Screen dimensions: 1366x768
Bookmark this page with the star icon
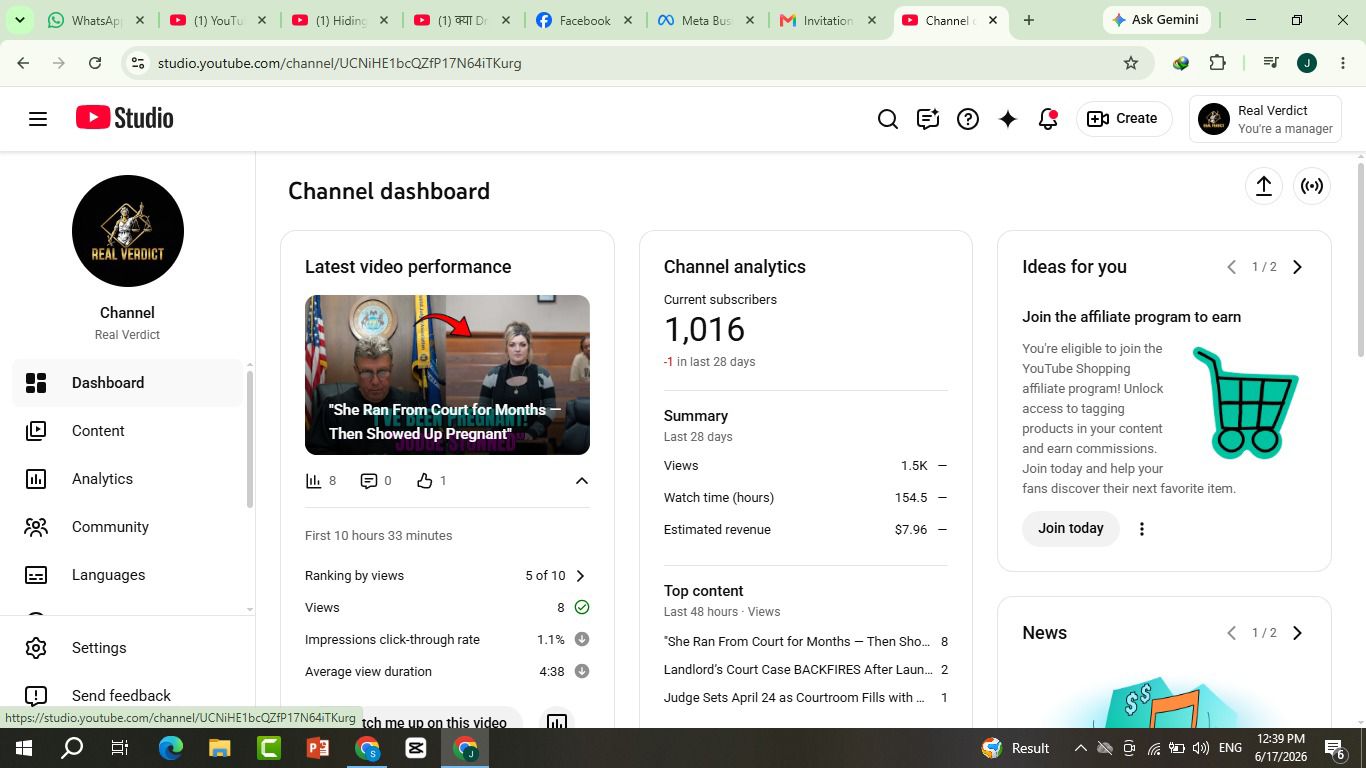tap(1131, 63)
